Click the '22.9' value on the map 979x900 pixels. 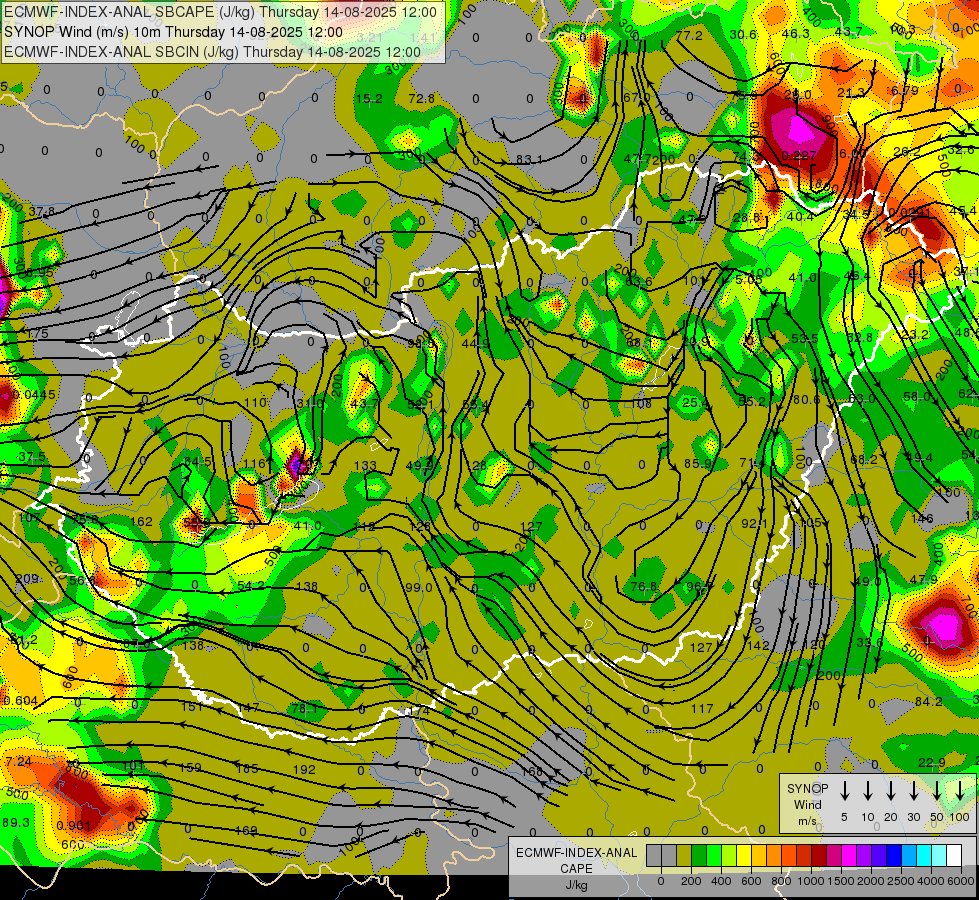coord(932,763)
